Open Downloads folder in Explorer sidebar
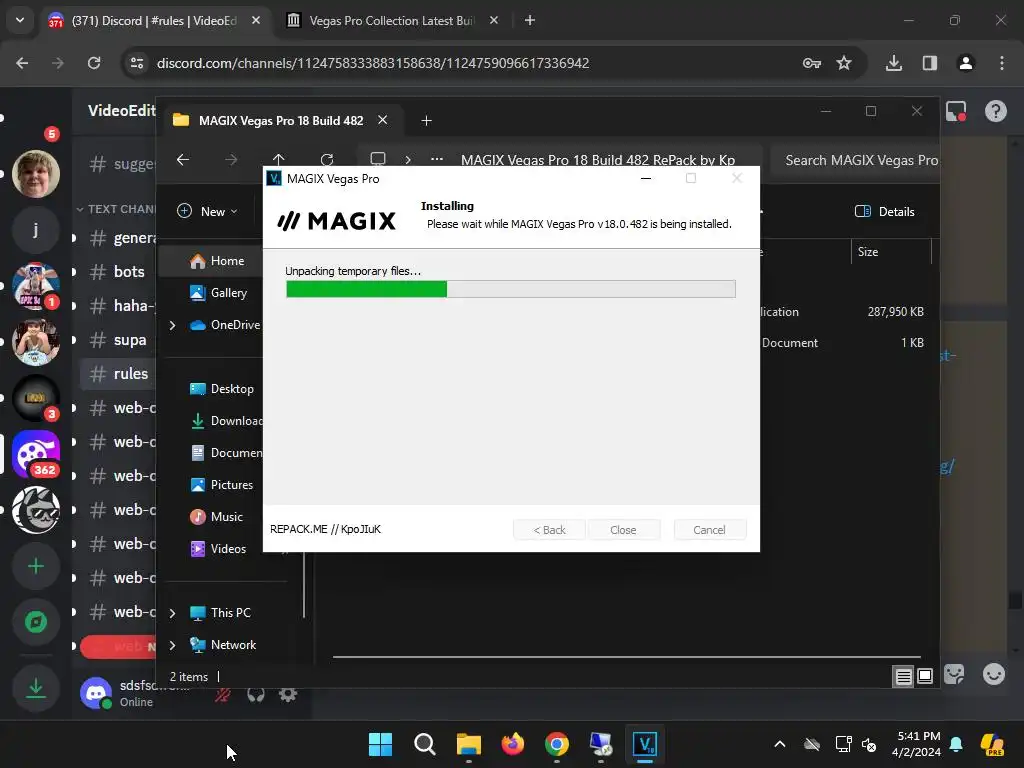The width and height of the screenshot is (1024, 768). coord(226,421)
